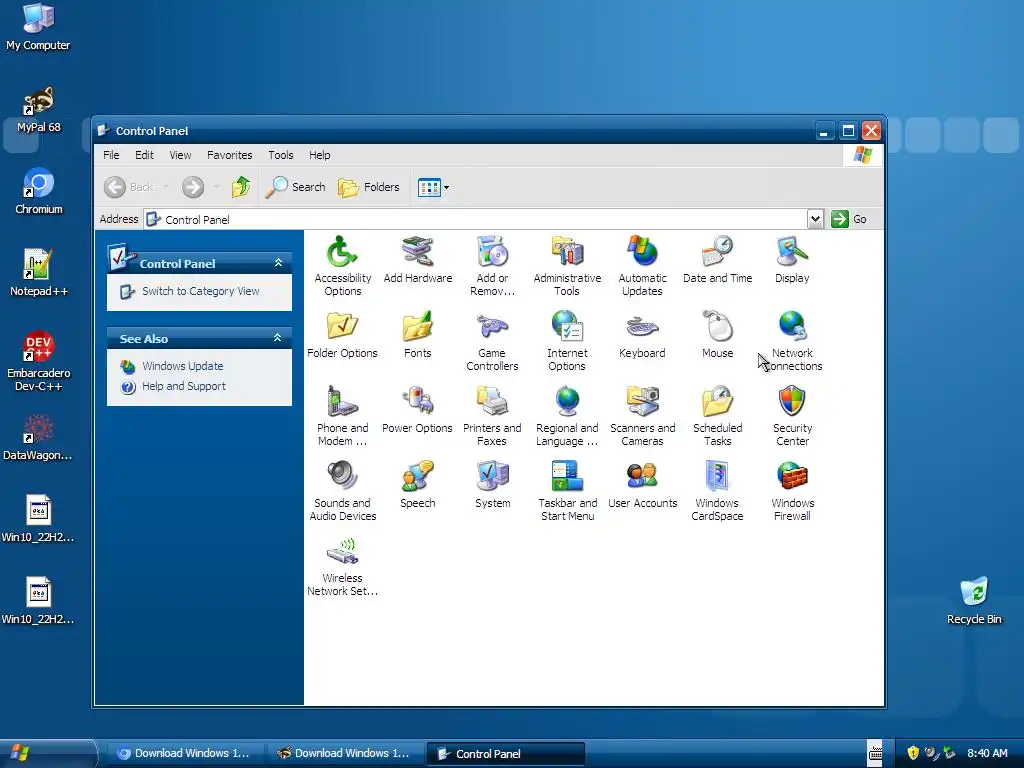Open Windows Firewall icon
This screenshot has width=1024, height=768.
(792, 490)
